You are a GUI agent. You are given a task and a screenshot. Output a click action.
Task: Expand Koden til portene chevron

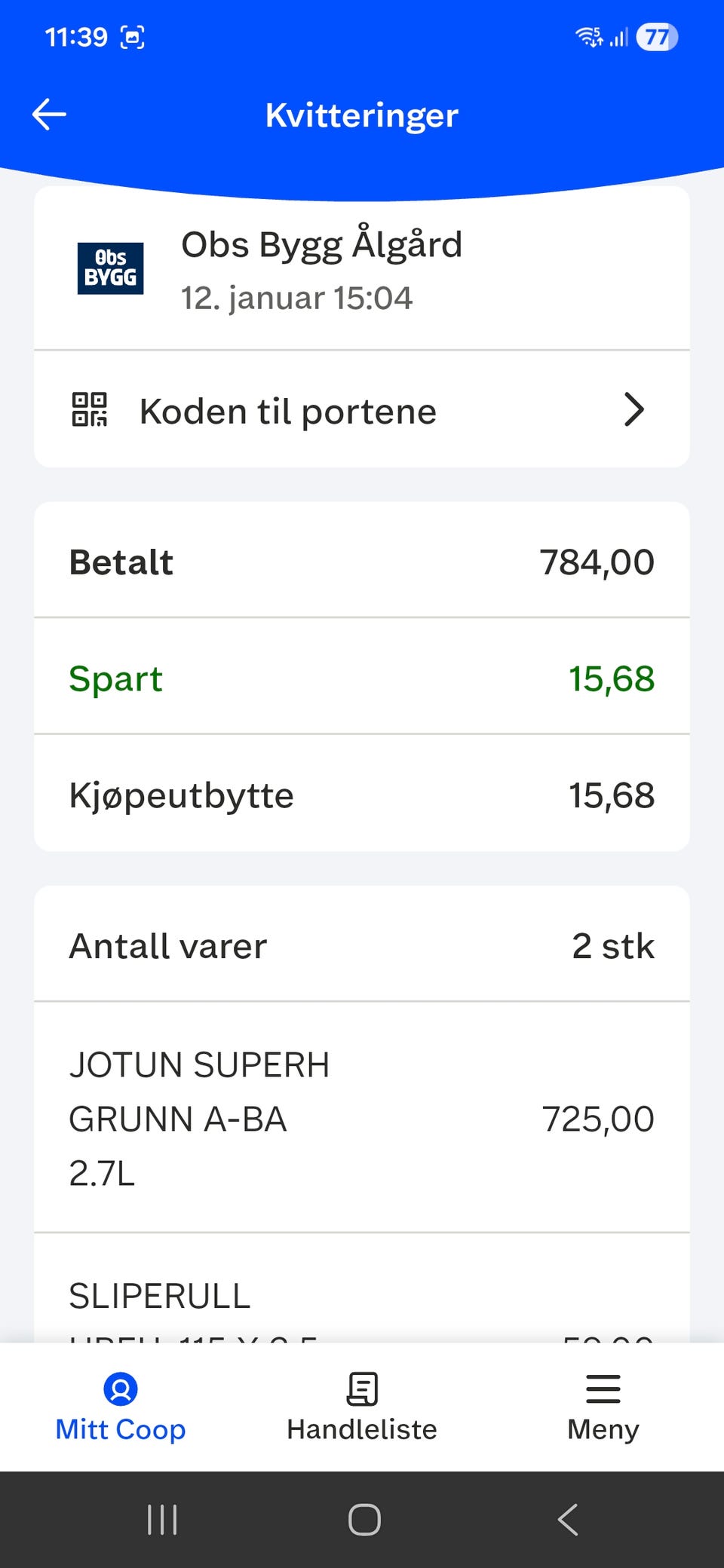634,409
